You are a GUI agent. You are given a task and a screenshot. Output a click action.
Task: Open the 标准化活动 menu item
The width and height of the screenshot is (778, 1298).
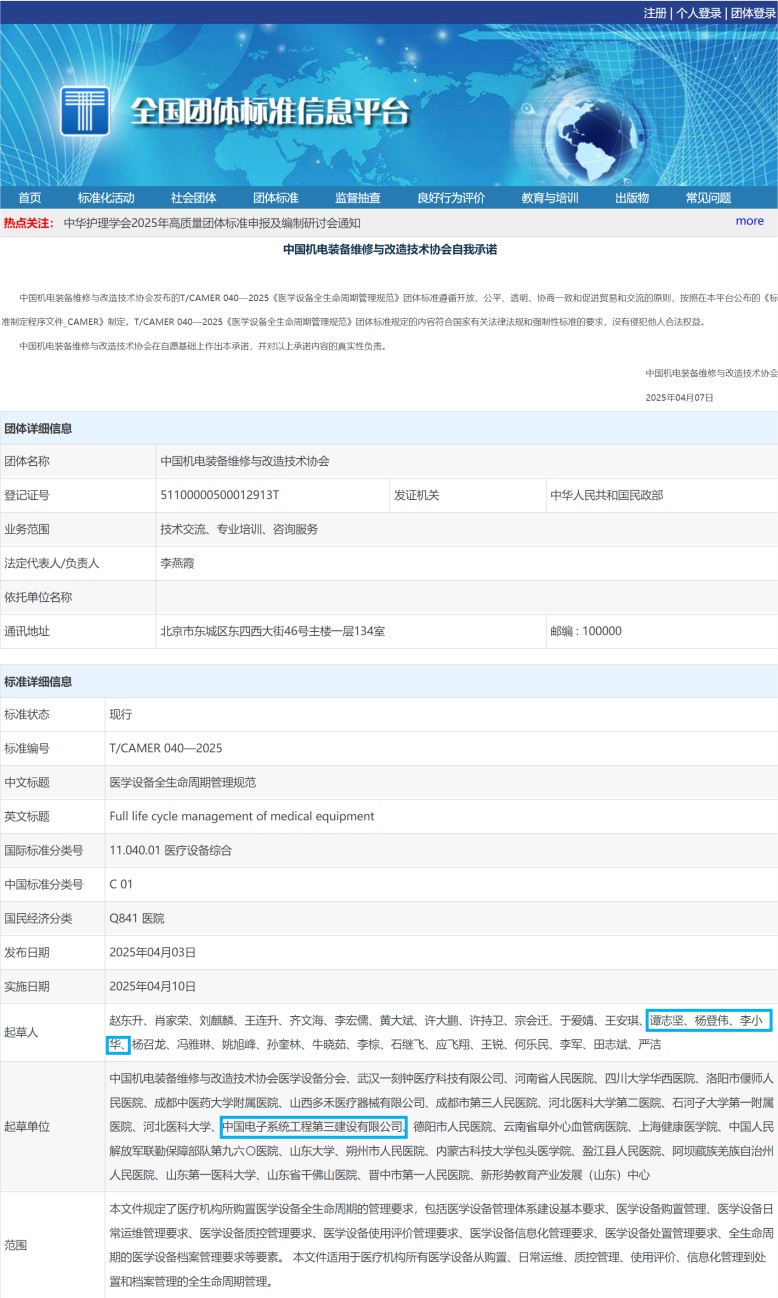click(x=106, y=198)
